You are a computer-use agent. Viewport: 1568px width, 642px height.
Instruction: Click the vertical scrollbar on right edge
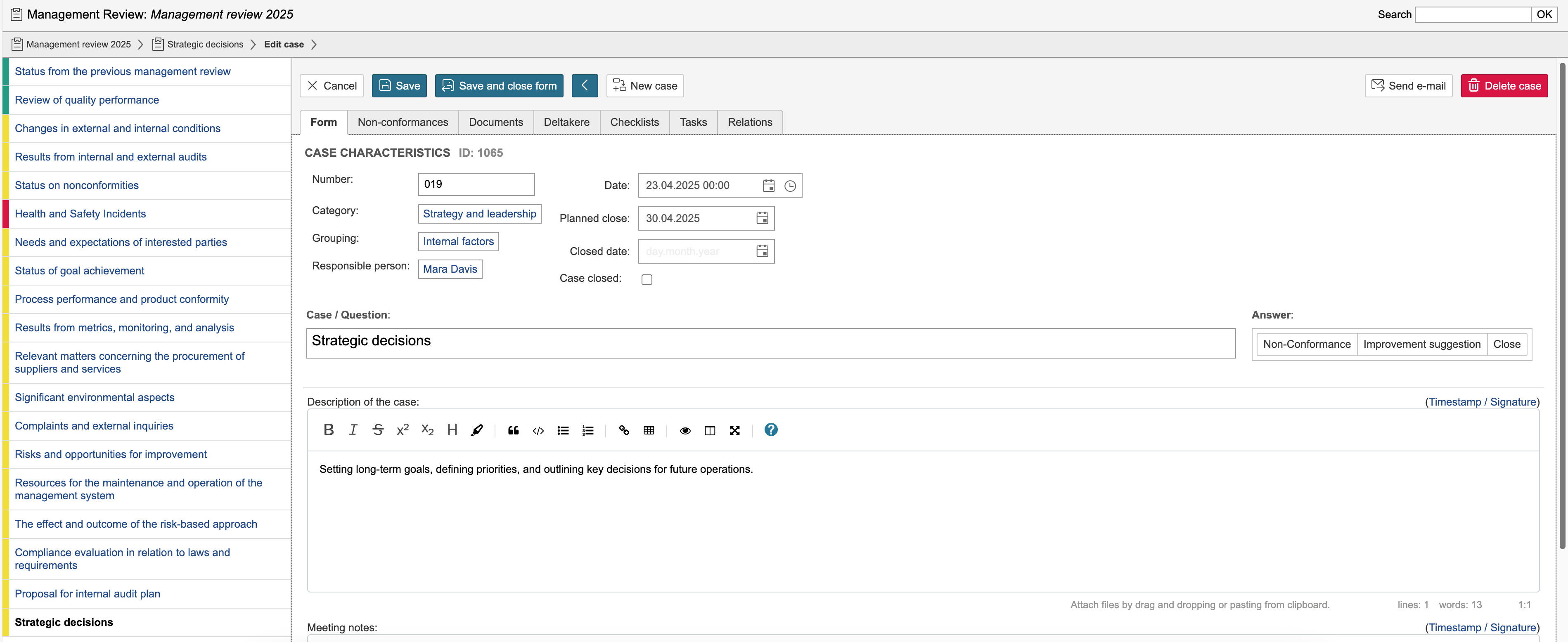[x=1562, y=304]
